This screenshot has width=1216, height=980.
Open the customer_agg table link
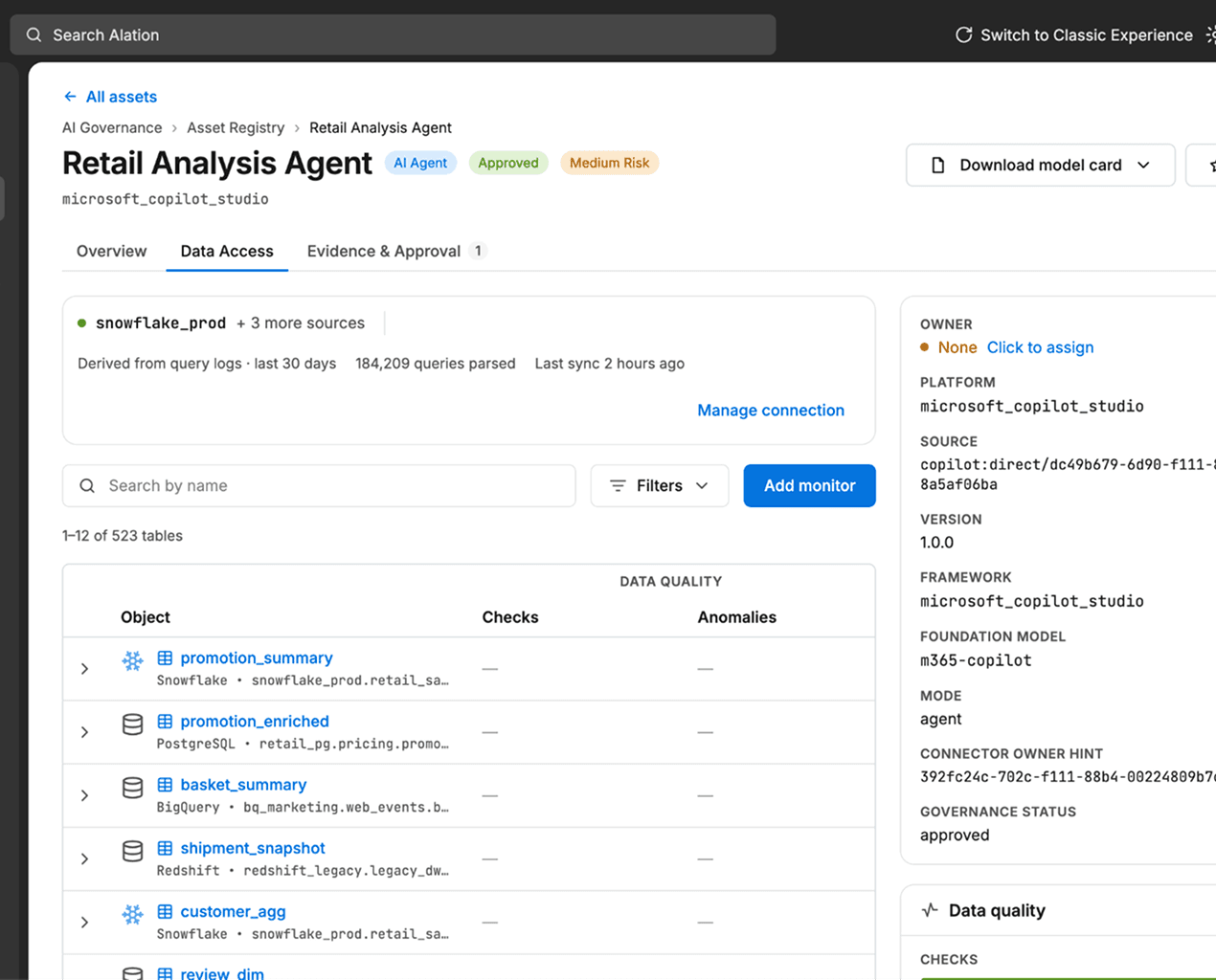[x=233, y=912]
